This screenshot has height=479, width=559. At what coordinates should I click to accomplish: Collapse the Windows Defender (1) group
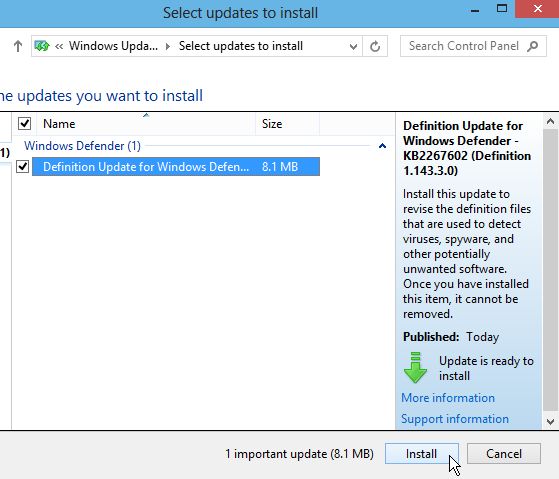pyautogui.click(x=382, y=146)
